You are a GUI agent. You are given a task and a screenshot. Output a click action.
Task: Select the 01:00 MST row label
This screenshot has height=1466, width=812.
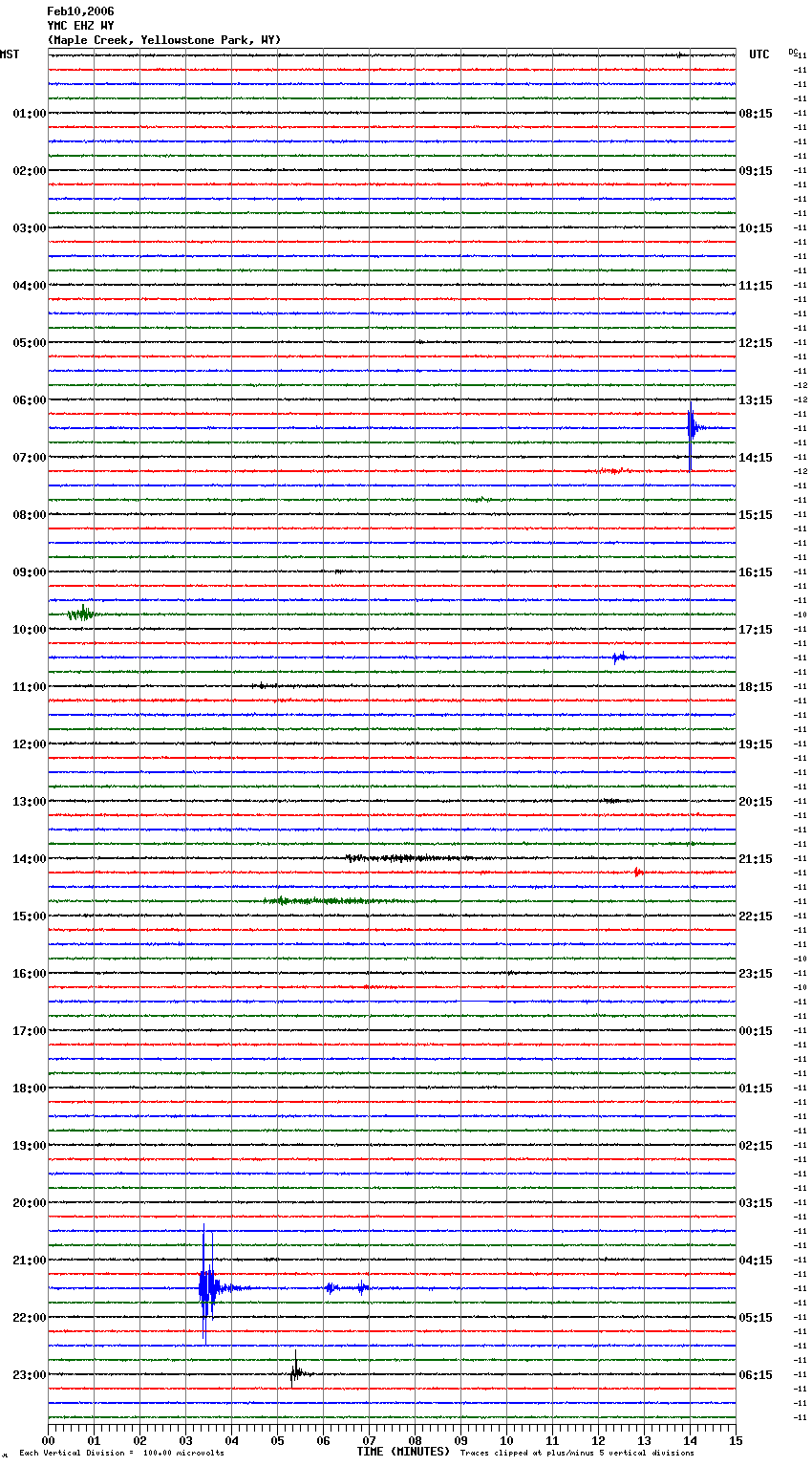click(x=30, y=114)
